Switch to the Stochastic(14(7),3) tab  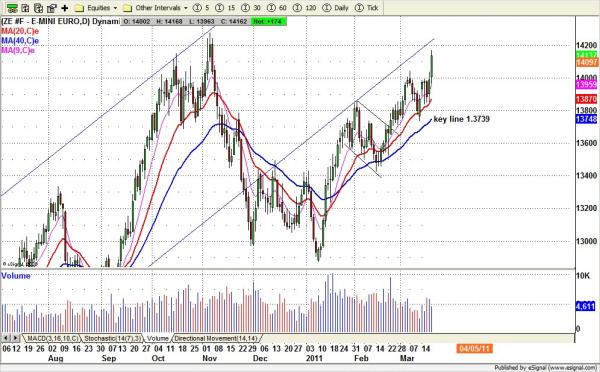[112, 338]
